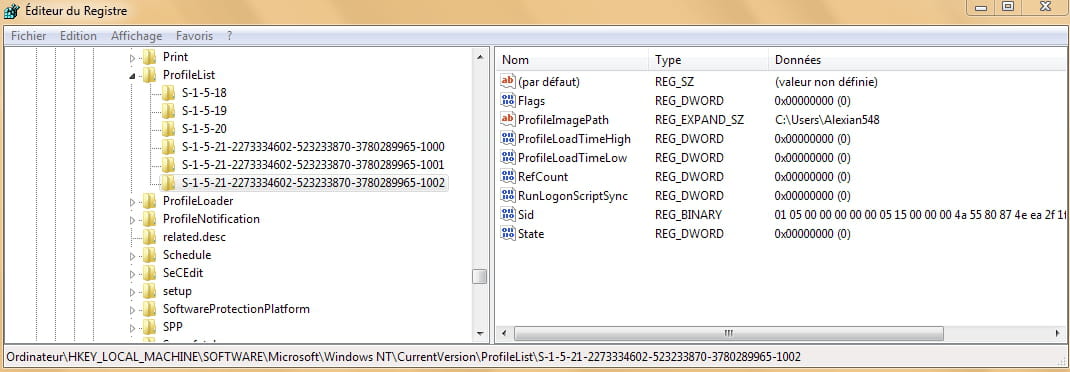Click the ProfileLoadTimeLow value icon
Viewport: 1070px width, 372px height.
pyautogui.click(x=508, y=158)
